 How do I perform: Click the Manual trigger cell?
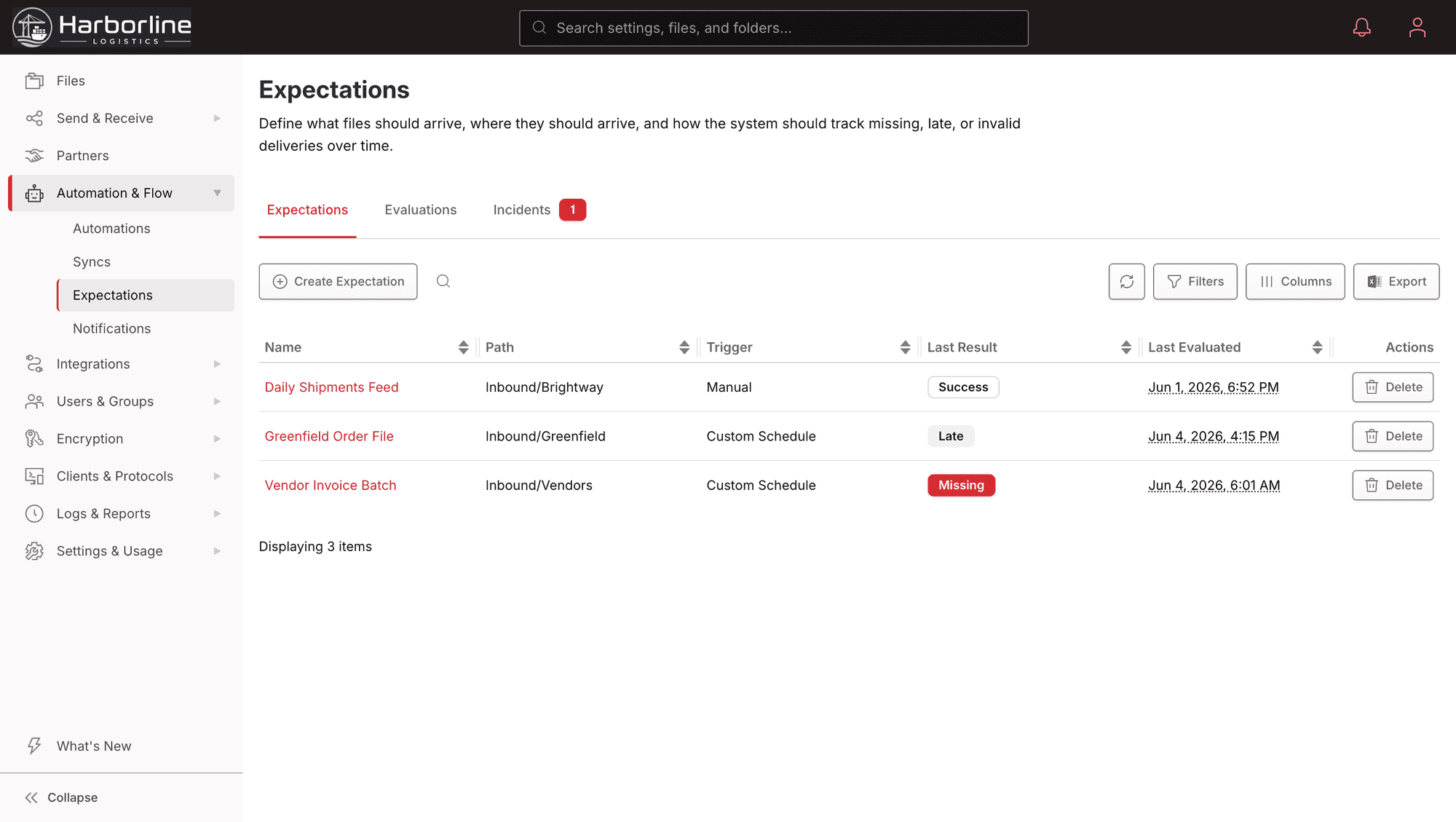(729, 387)
